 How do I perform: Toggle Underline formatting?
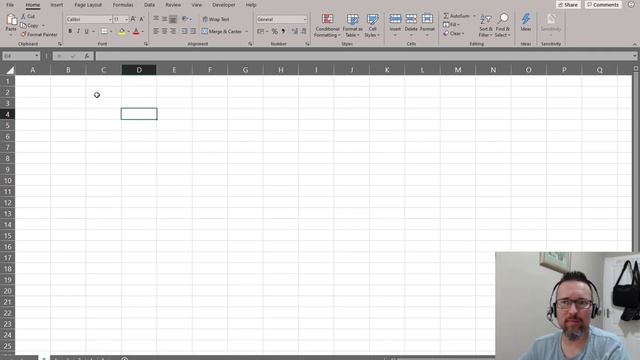pos(86,31)
